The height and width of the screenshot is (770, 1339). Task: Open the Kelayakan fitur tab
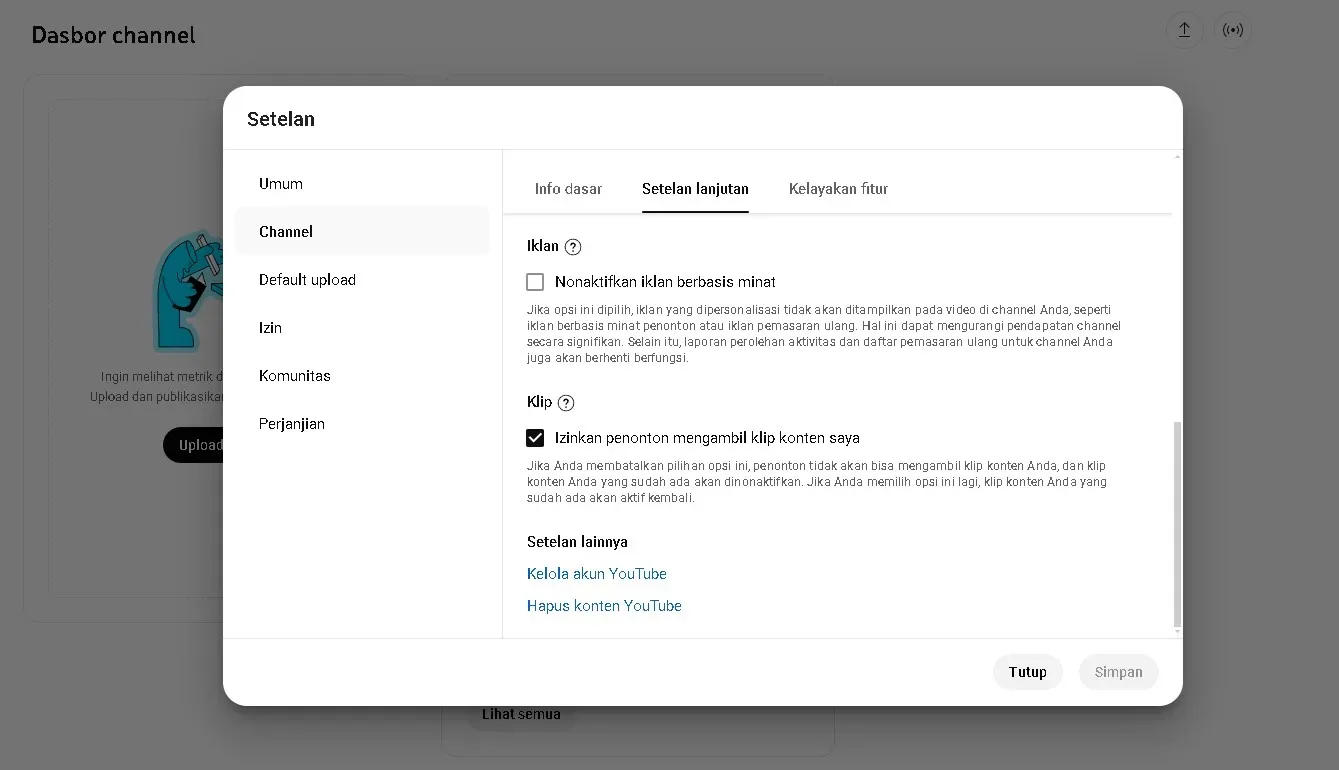click(838, 189)
